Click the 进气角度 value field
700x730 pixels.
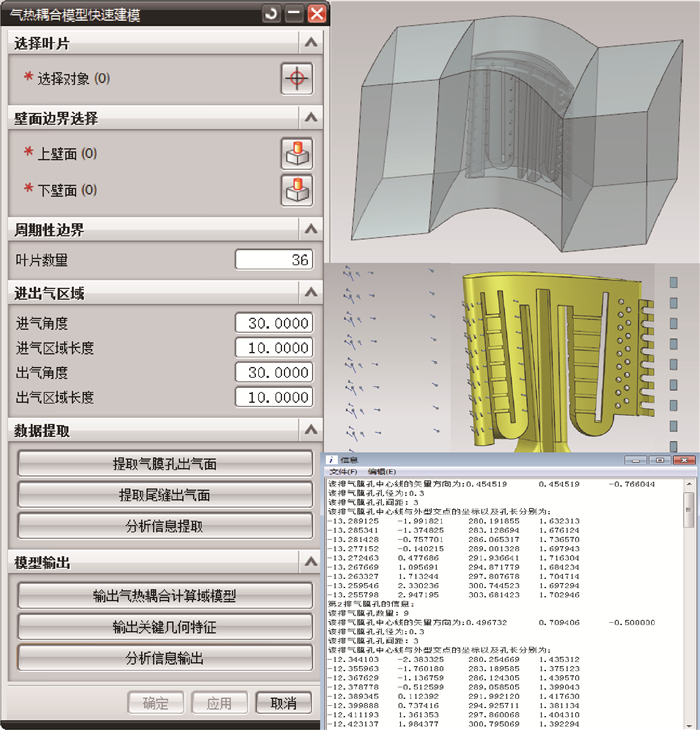(x=273, y=323)
